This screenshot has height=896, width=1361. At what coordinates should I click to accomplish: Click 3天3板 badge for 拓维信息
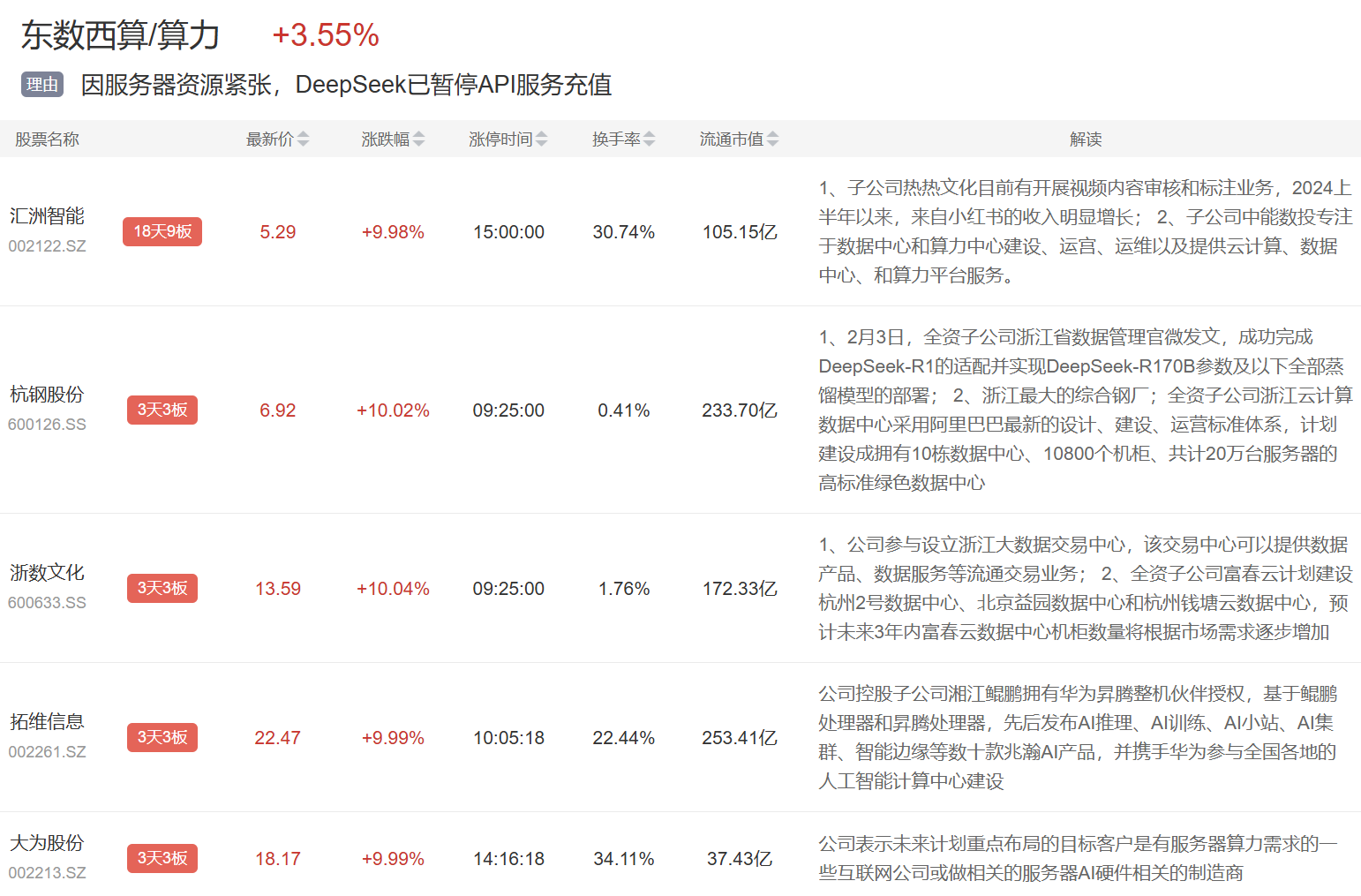(162, 737)
